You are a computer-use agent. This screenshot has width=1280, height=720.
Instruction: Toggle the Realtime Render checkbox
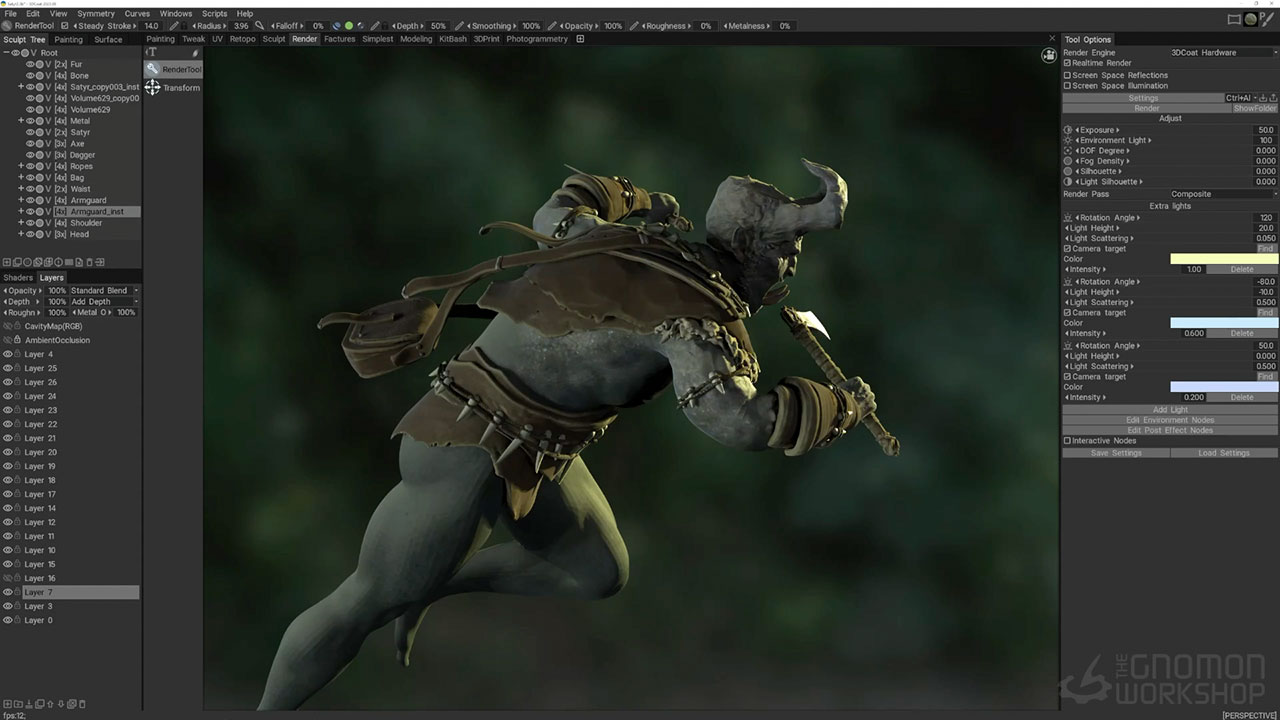click(x=1067, y=63)
